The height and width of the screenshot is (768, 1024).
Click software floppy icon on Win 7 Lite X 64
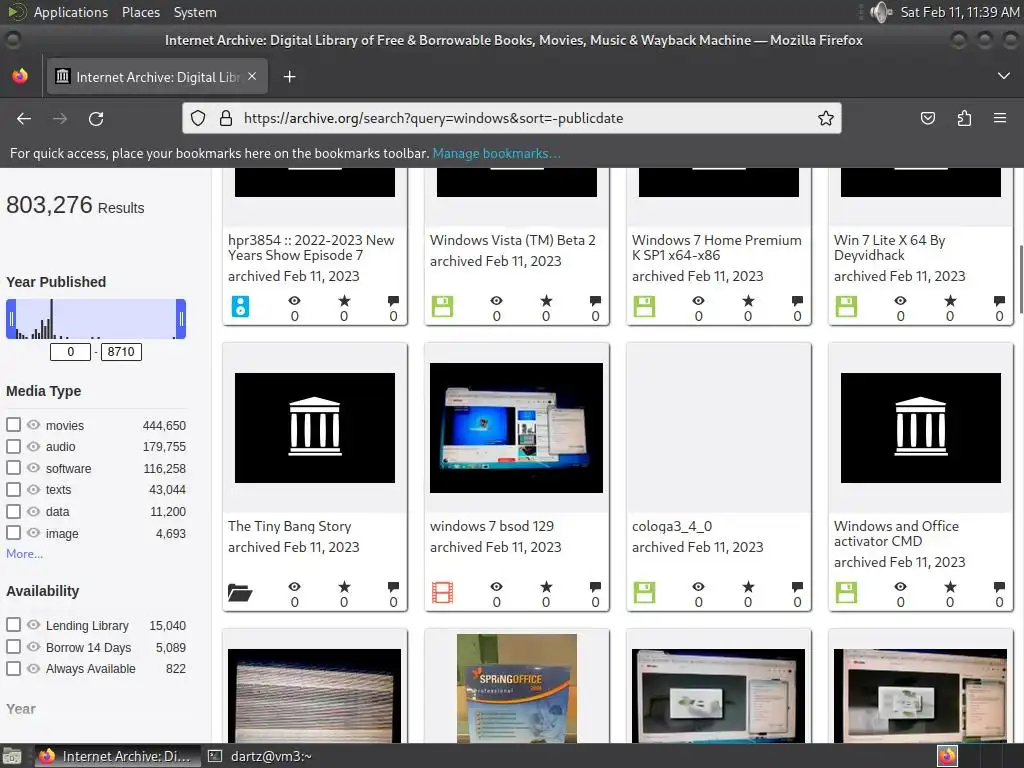[x=846, y=306]
